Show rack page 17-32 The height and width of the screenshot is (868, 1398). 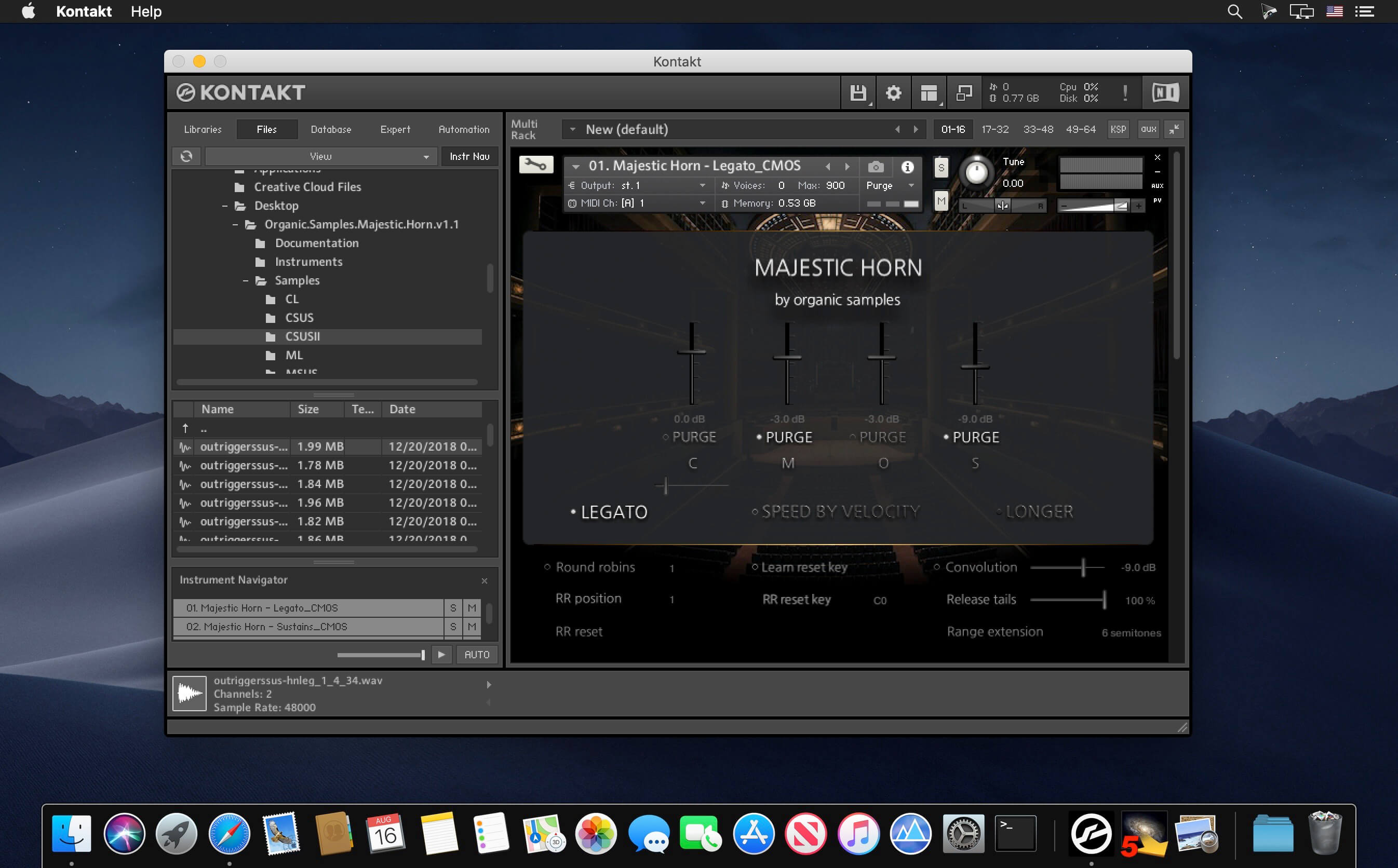tap(995, 130)
